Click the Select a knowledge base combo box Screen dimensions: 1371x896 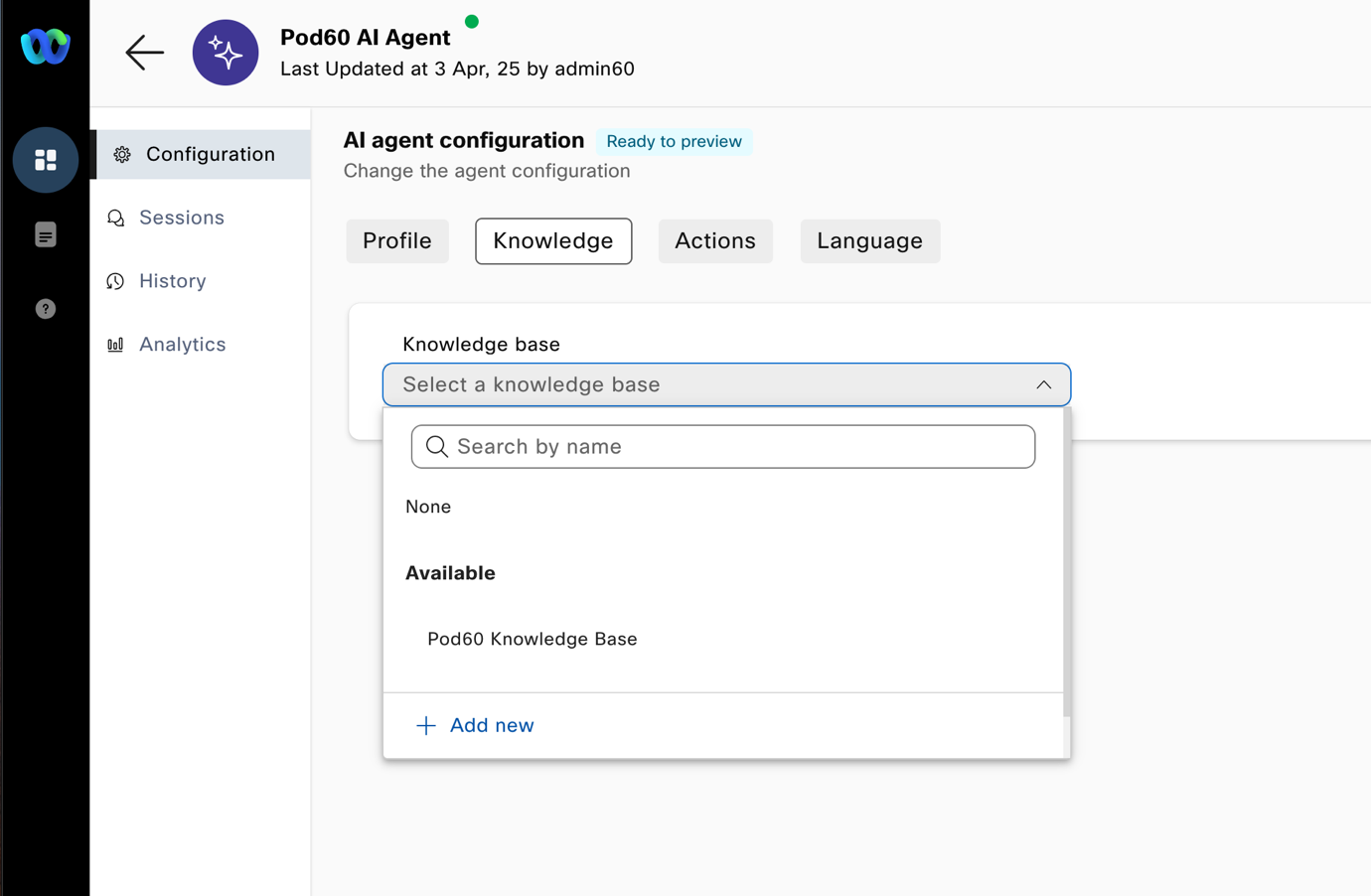695,385
